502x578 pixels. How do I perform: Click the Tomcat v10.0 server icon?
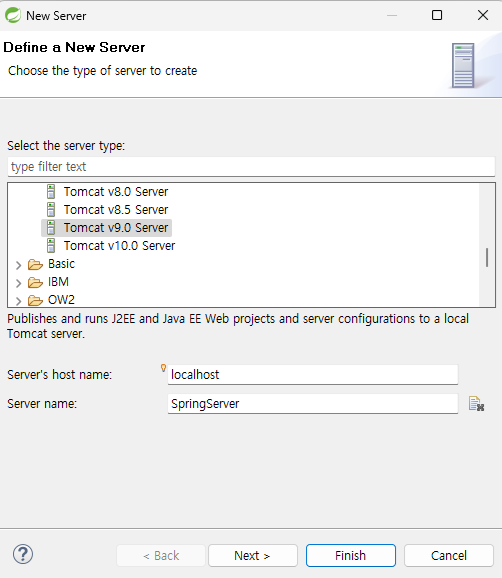(51, 246)
